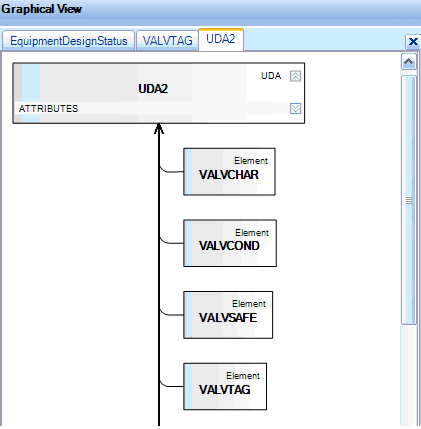Select the VALVCHAR element node
421x429 pixels.
click(229, 172)
